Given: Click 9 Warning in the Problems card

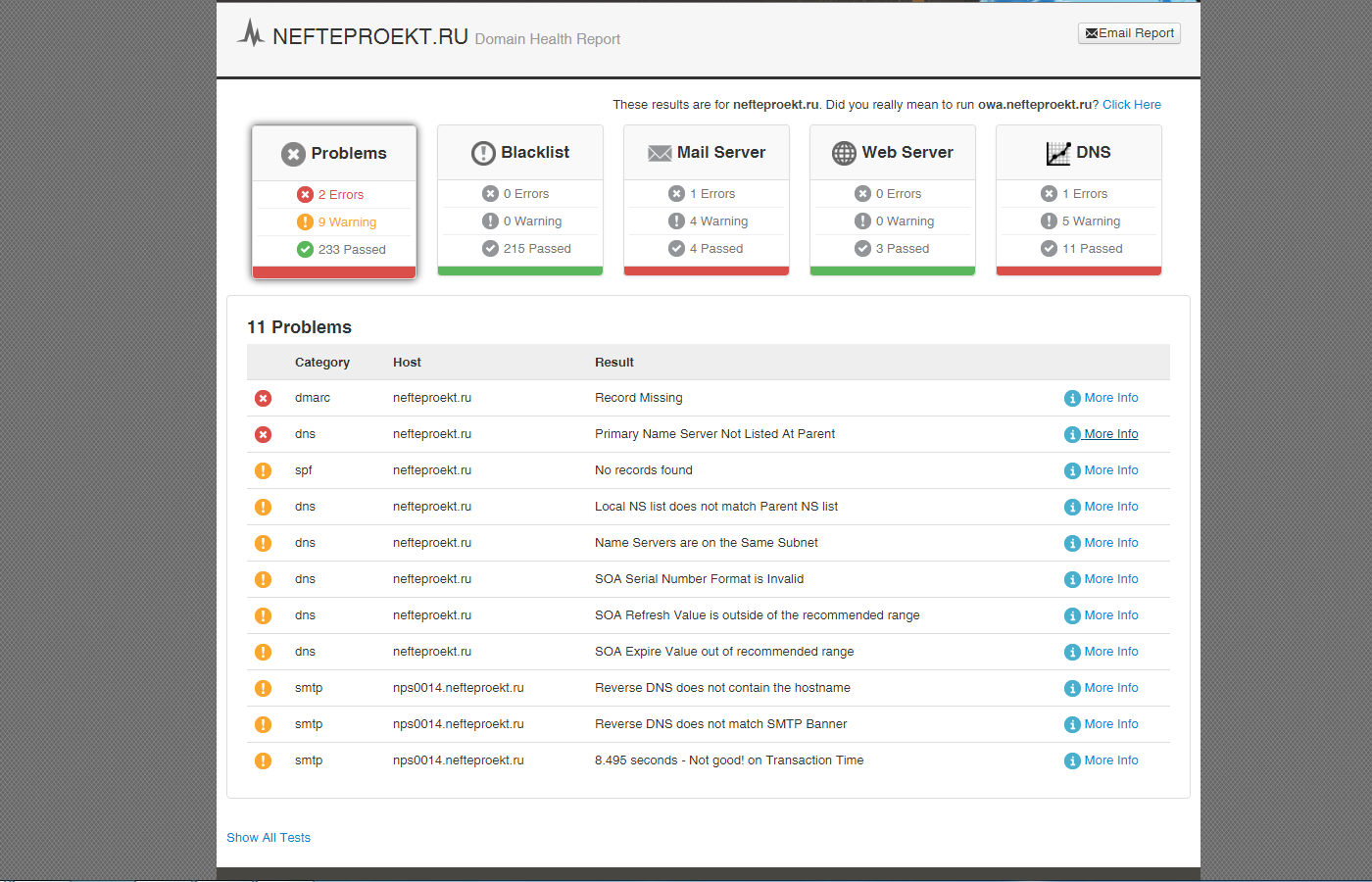Looking at the screenshot, I should click(x=346, y=222).
